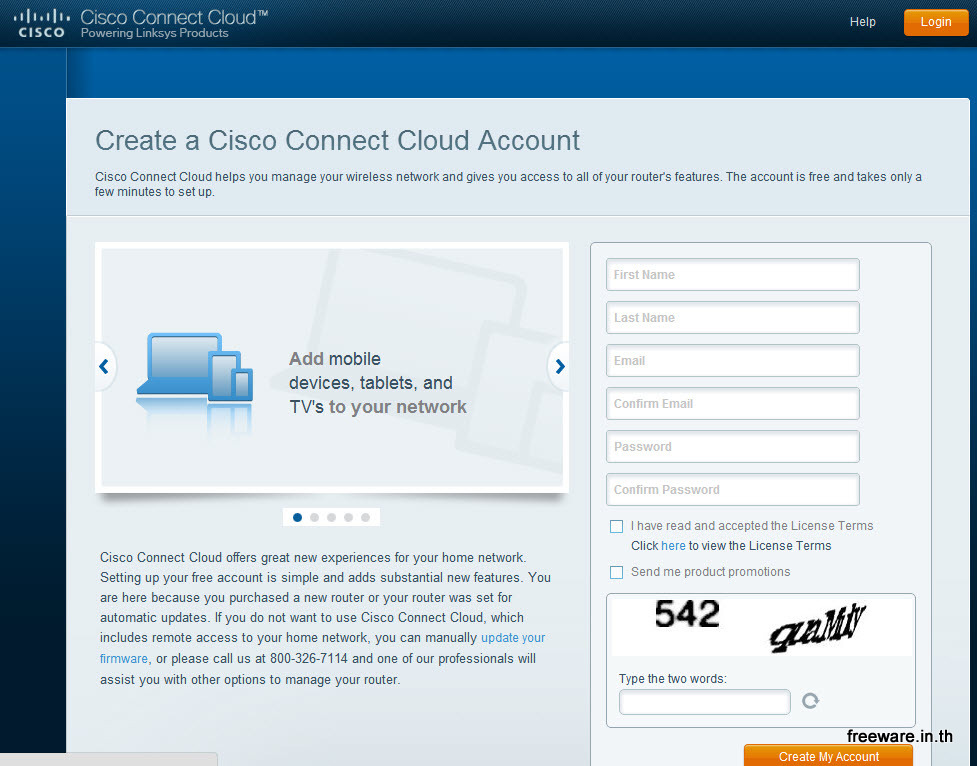This screenshot has height=766, width=977.
Task: Focus the First Name field
Action: pyautogui.click(x=733, y=275)
